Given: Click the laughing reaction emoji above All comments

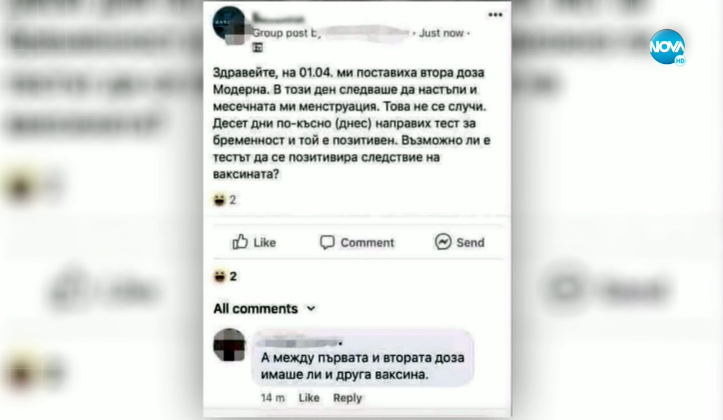Looking at the screenshot, I should click(219, 276).
